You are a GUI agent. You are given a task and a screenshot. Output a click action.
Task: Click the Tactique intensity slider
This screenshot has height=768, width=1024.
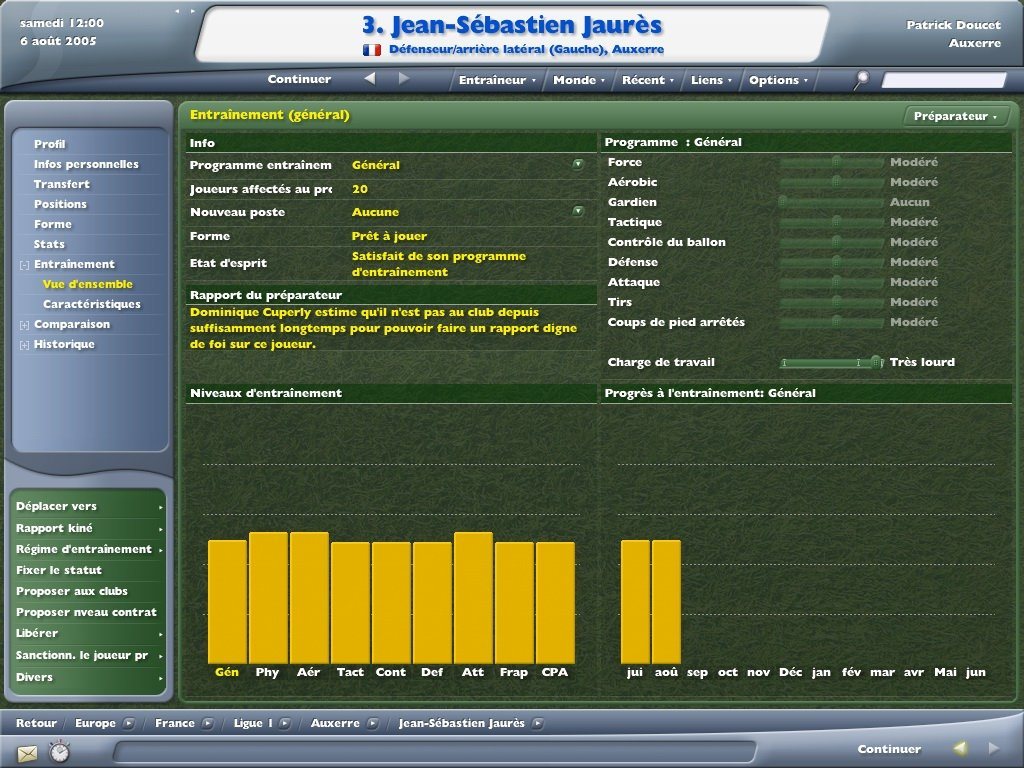pyautogui.click(x=832, y=223)
